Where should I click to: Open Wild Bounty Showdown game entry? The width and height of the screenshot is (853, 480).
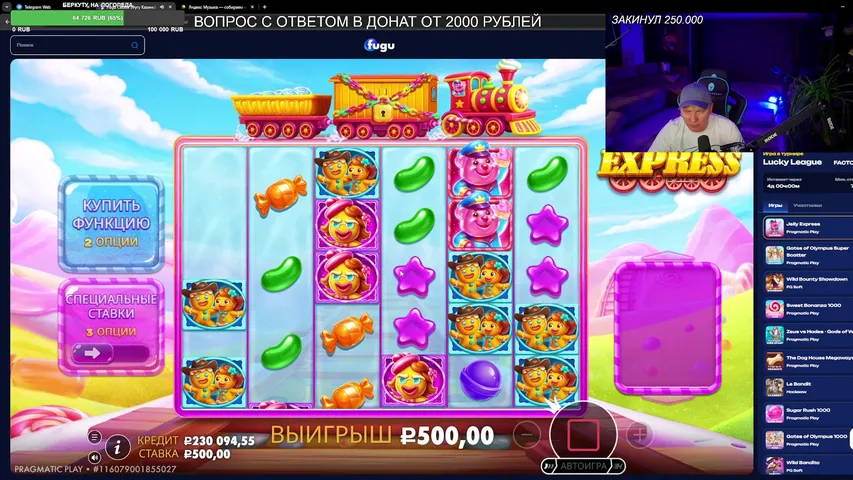808,282
